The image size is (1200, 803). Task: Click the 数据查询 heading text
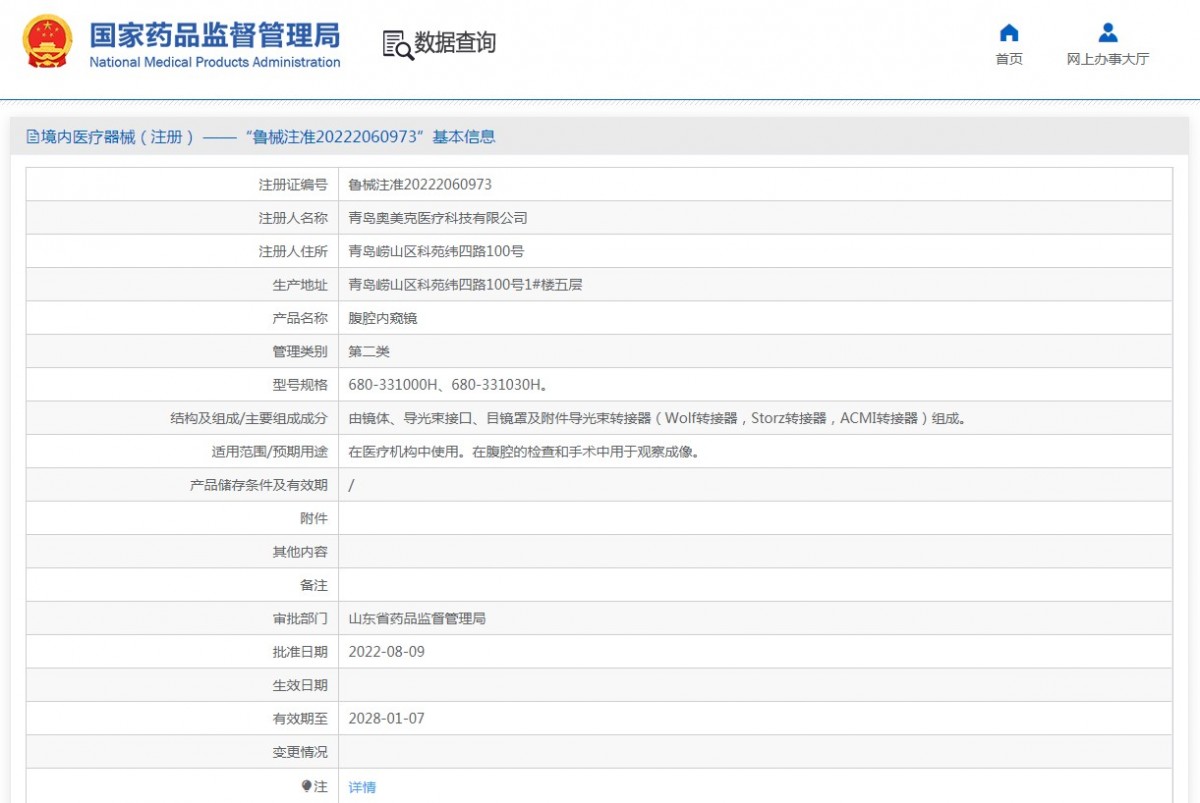pyautogui.click(x=456, y=43)
